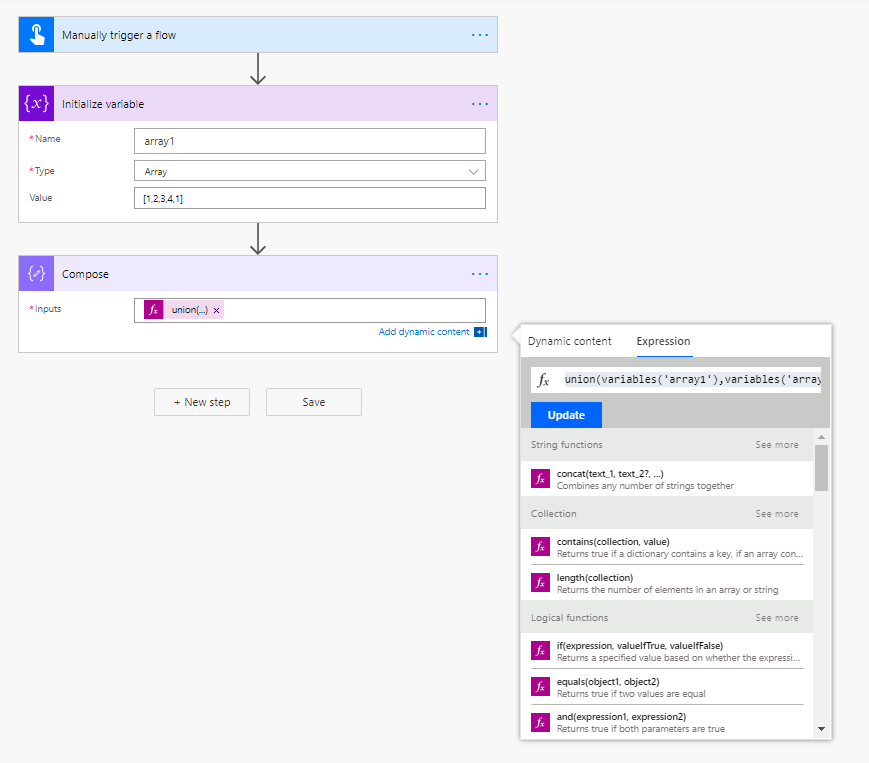
Task: Open the Type dropdown showing Array
Action: pos(309,171)
